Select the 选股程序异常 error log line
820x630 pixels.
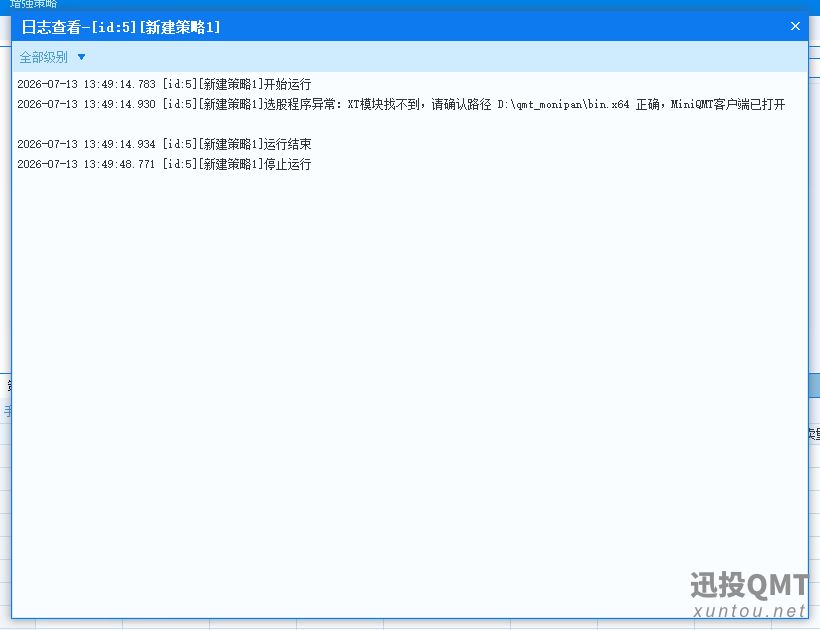pos(401,104)
